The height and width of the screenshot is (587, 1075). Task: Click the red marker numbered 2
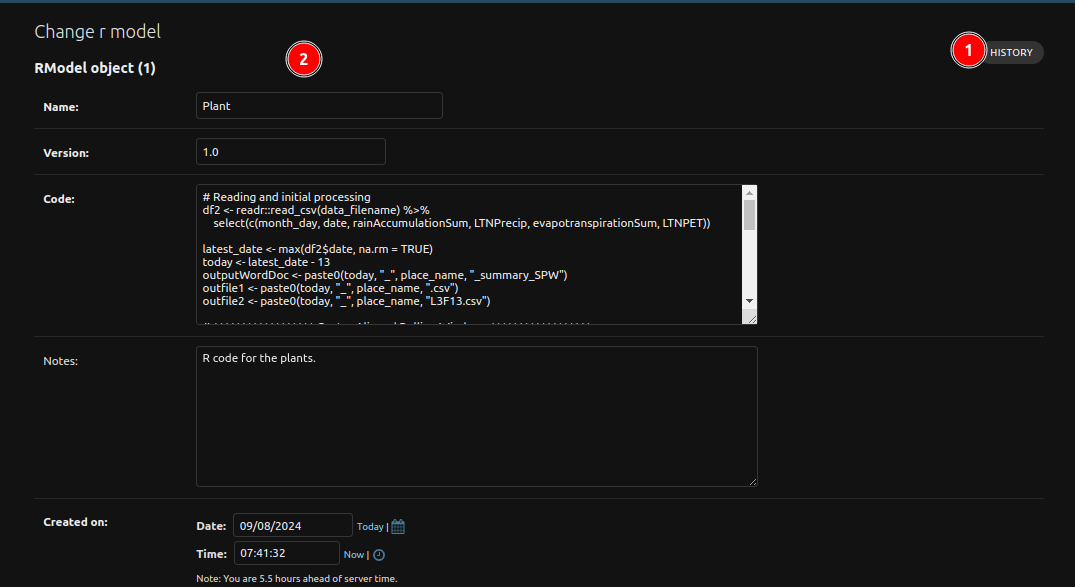click(303, 60)
